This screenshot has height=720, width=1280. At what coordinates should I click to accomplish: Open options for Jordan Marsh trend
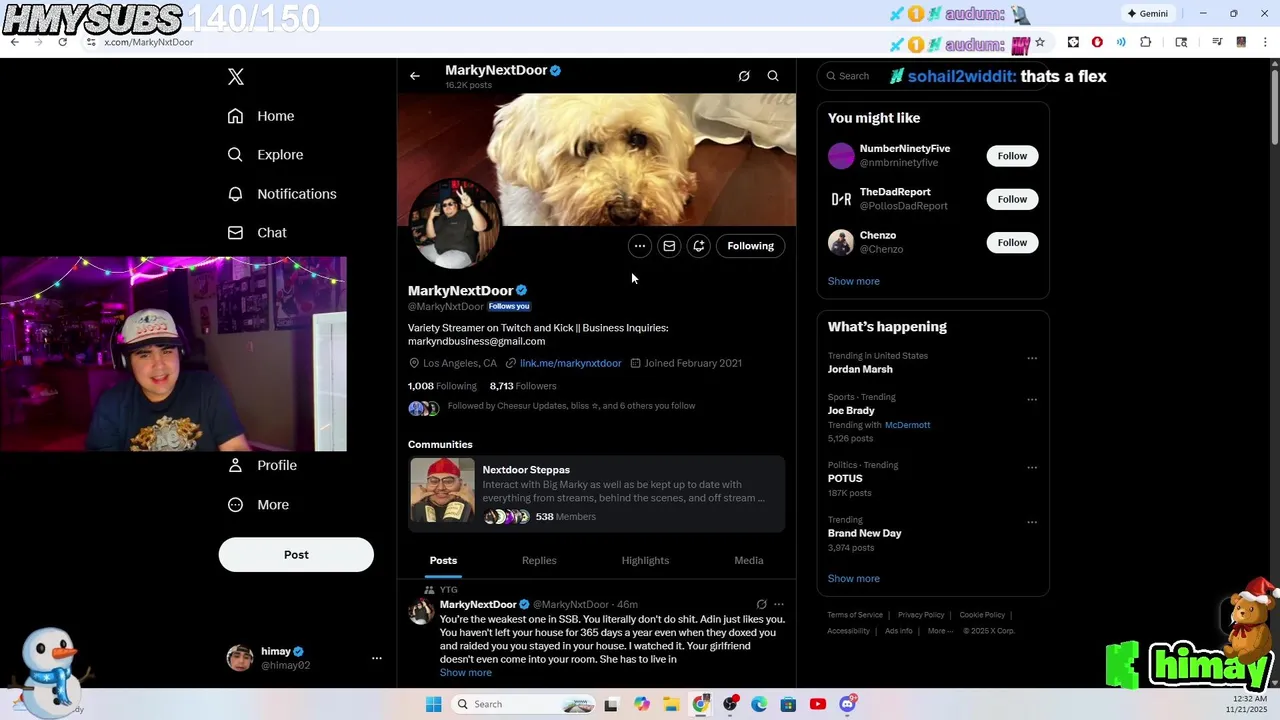point(1032,358)
